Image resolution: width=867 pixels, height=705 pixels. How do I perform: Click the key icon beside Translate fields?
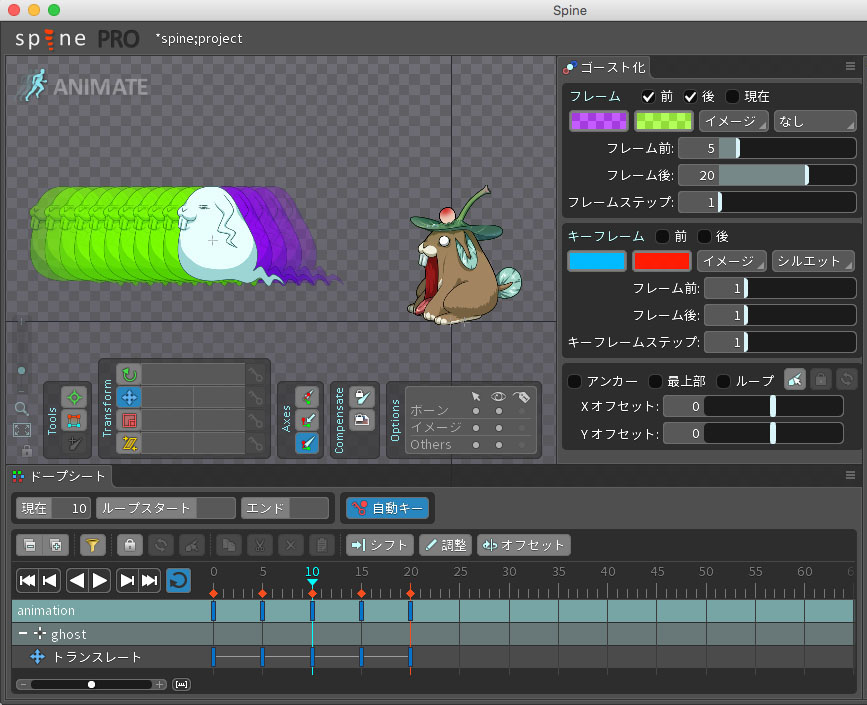pos(255,398)
